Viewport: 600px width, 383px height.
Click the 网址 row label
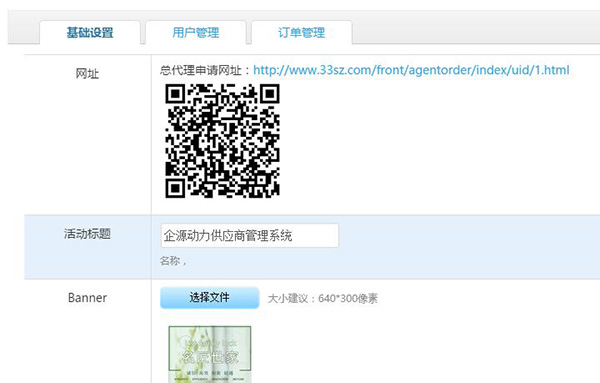point(87,73)
